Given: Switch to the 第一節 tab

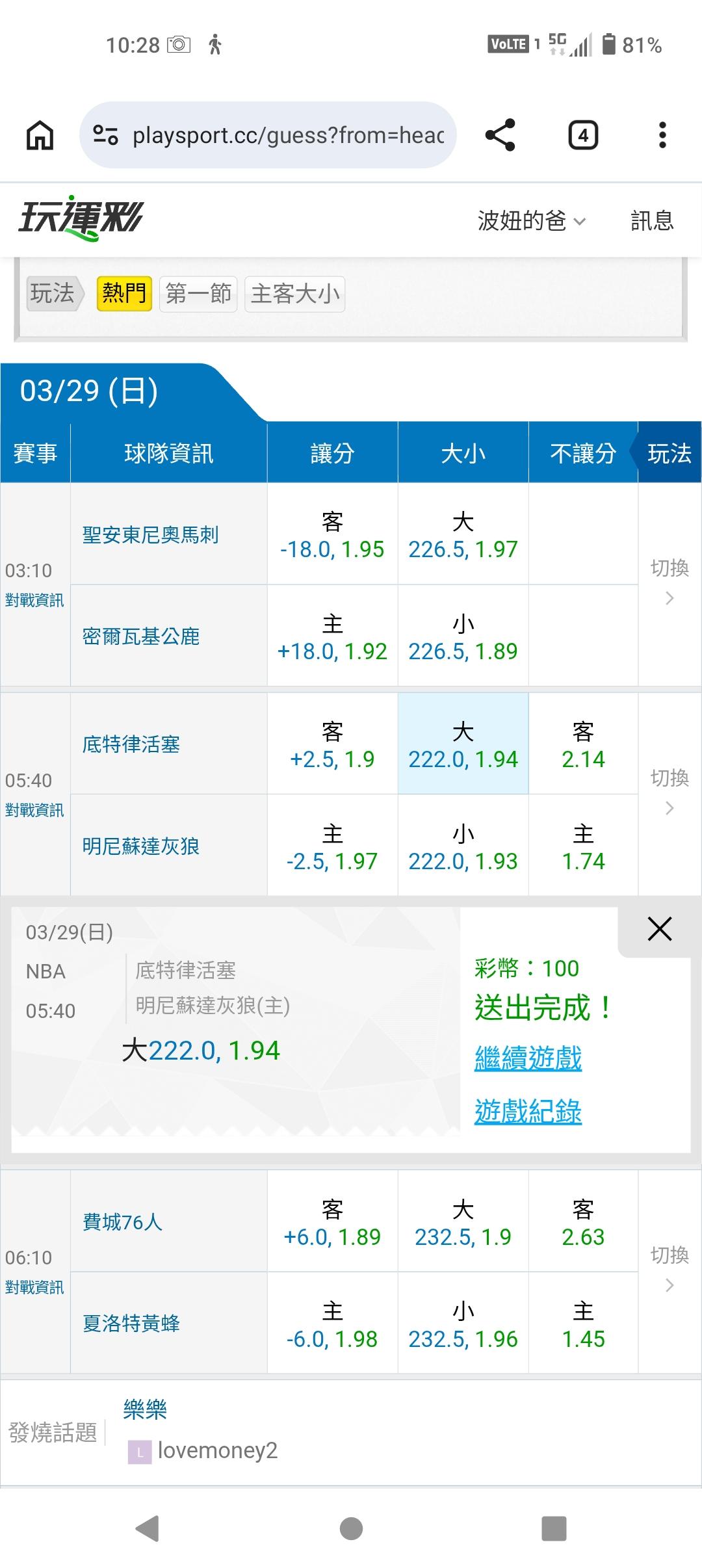Looking at the screenshot, I should coord(198,294).
